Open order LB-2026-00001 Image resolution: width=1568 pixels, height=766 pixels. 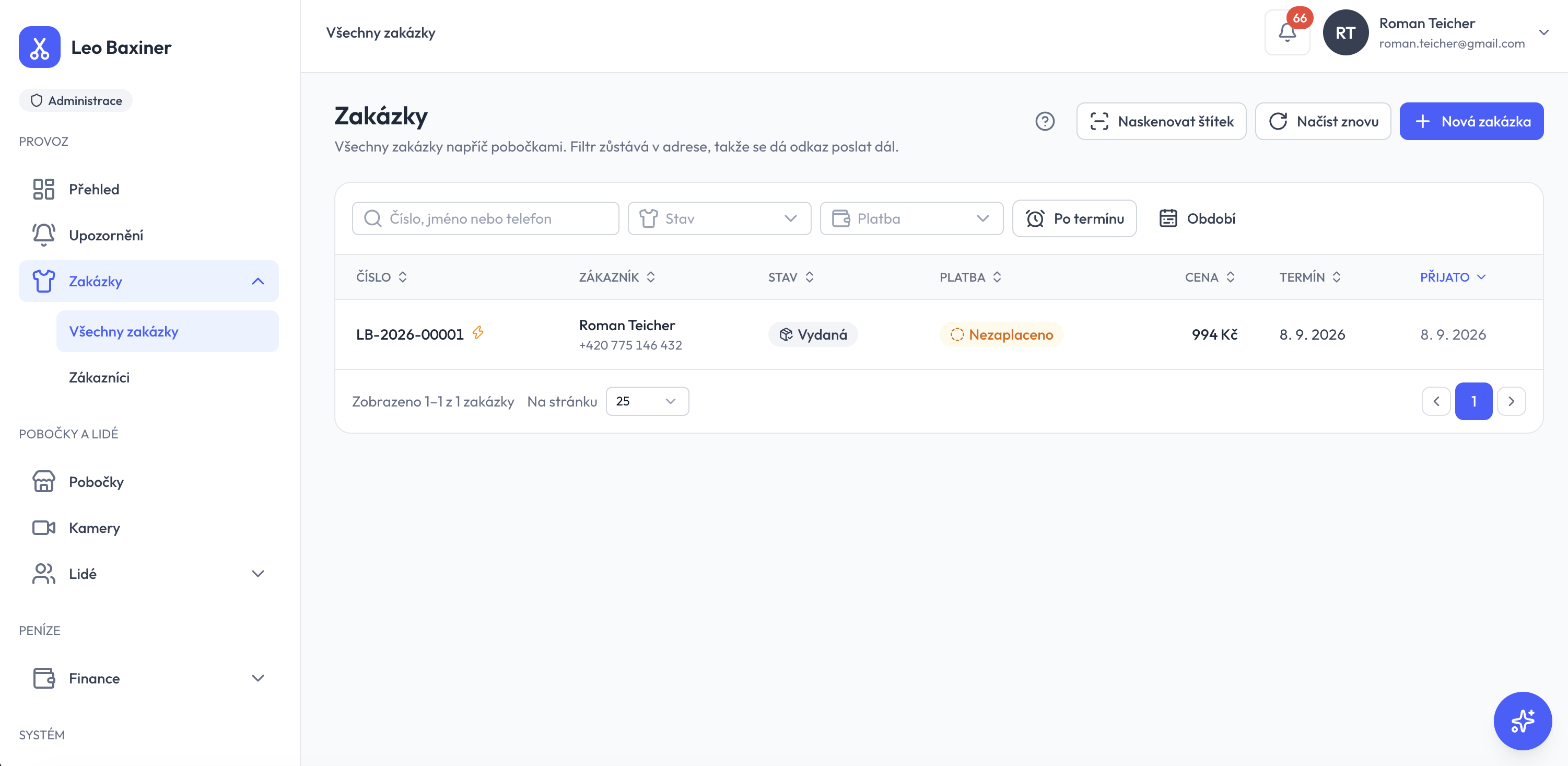409,334
